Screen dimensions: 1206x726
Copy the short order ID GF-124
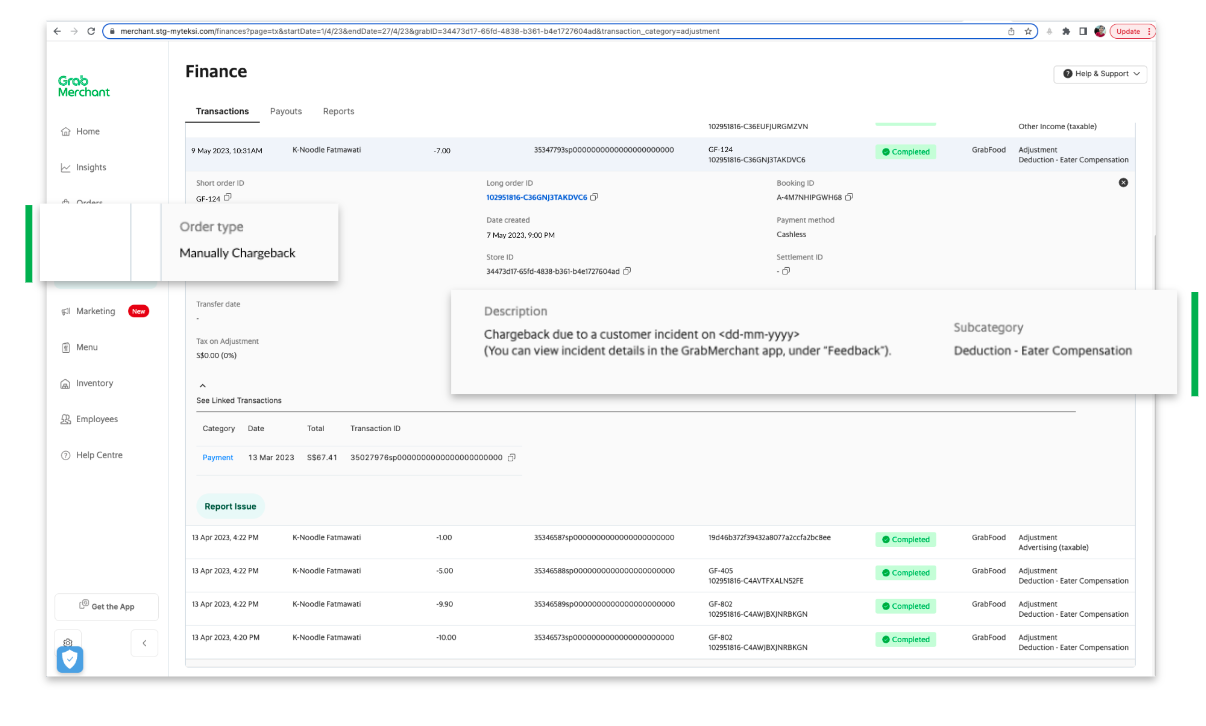[228, 198]
